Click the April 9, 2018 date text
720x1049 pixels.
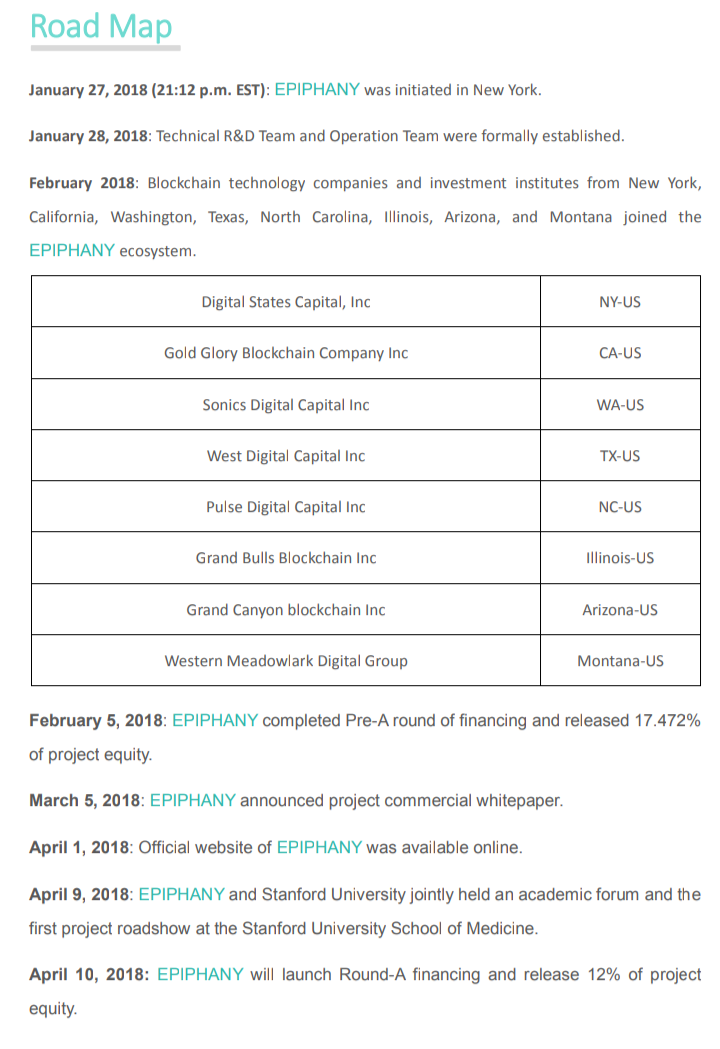coord(79,894)
